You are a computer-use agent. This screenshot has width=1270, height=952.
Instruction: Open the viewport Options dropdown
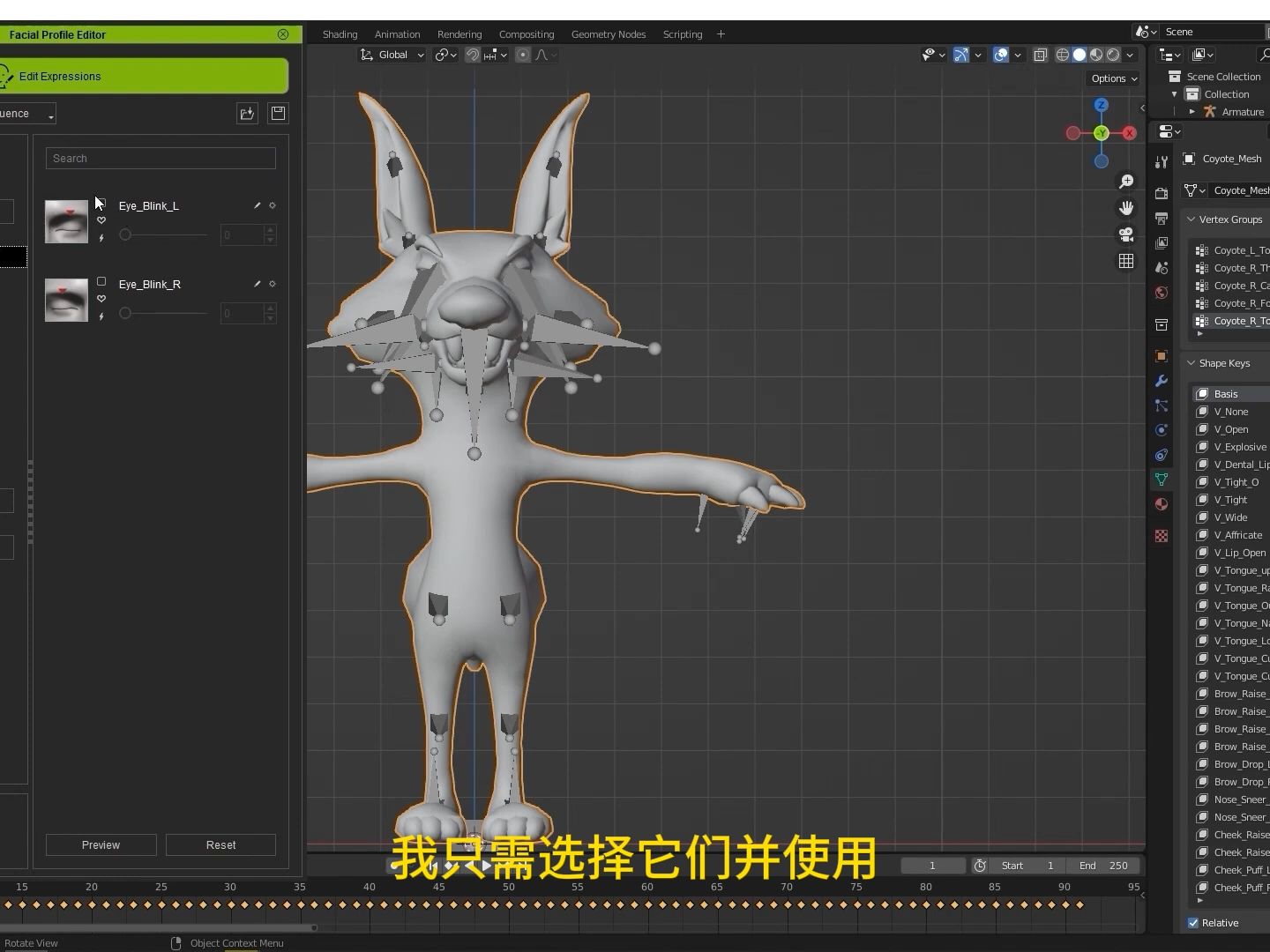[1114, 78]
